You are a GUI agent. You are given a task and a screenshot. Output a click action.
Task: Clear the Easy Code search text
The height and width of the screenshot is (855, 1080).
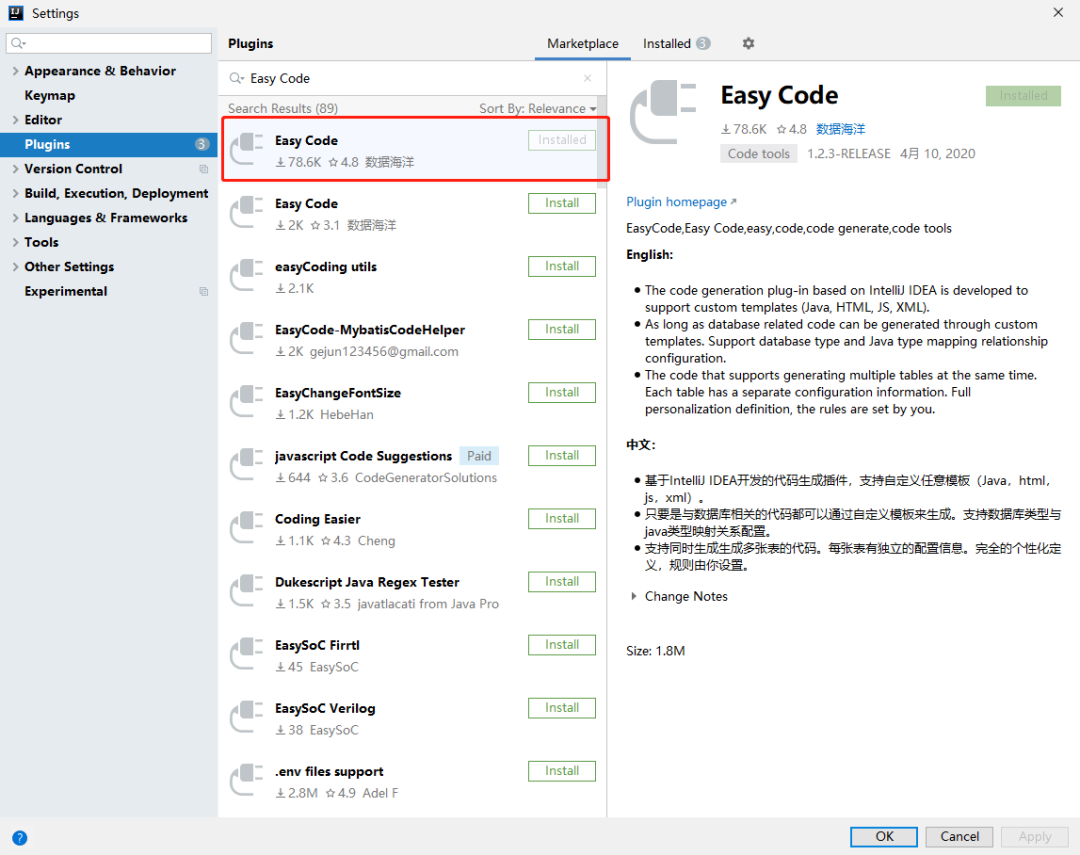coord(587,79)
